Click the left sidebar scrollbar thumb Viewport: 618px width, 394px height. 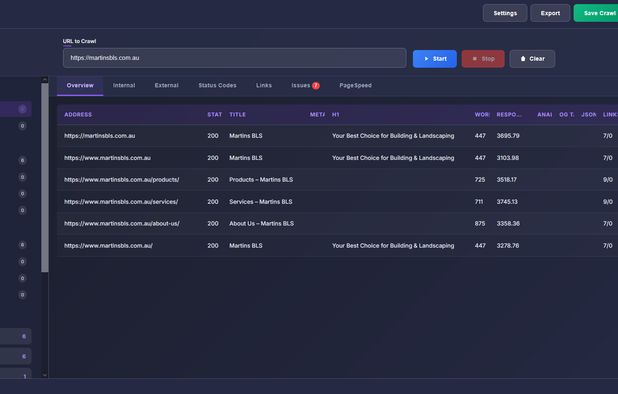point(45,177)
